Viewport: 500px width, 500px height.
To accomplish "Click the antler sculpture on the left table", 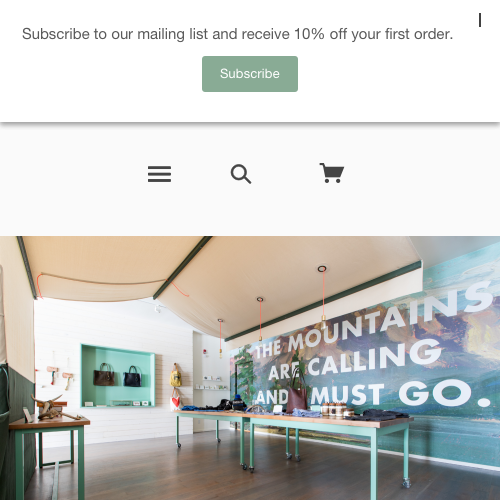I will [53, 407].
